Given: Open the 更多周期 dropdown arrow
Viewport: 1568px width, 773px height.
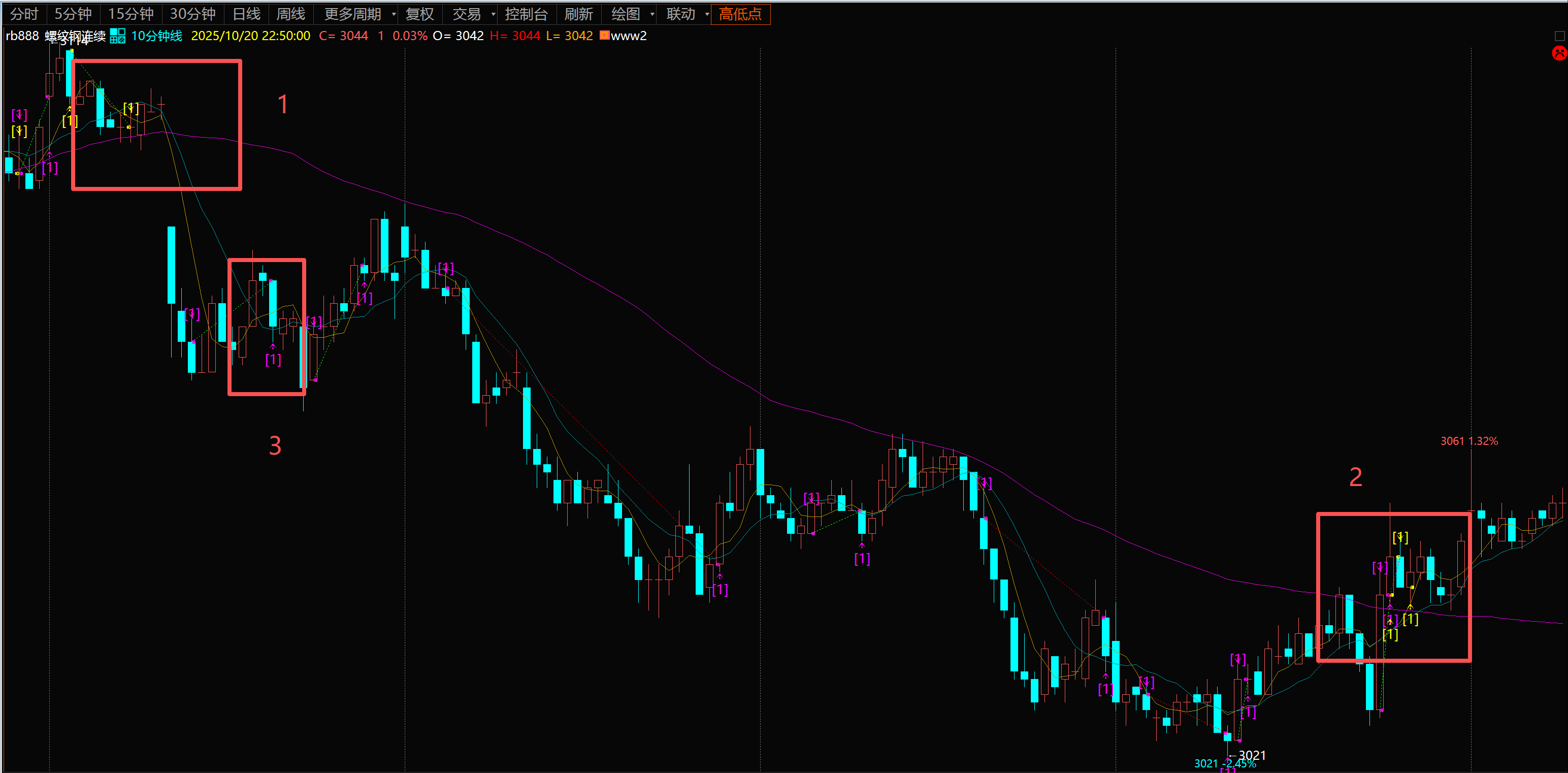Looking at the screenshot, I should point(394,14).
